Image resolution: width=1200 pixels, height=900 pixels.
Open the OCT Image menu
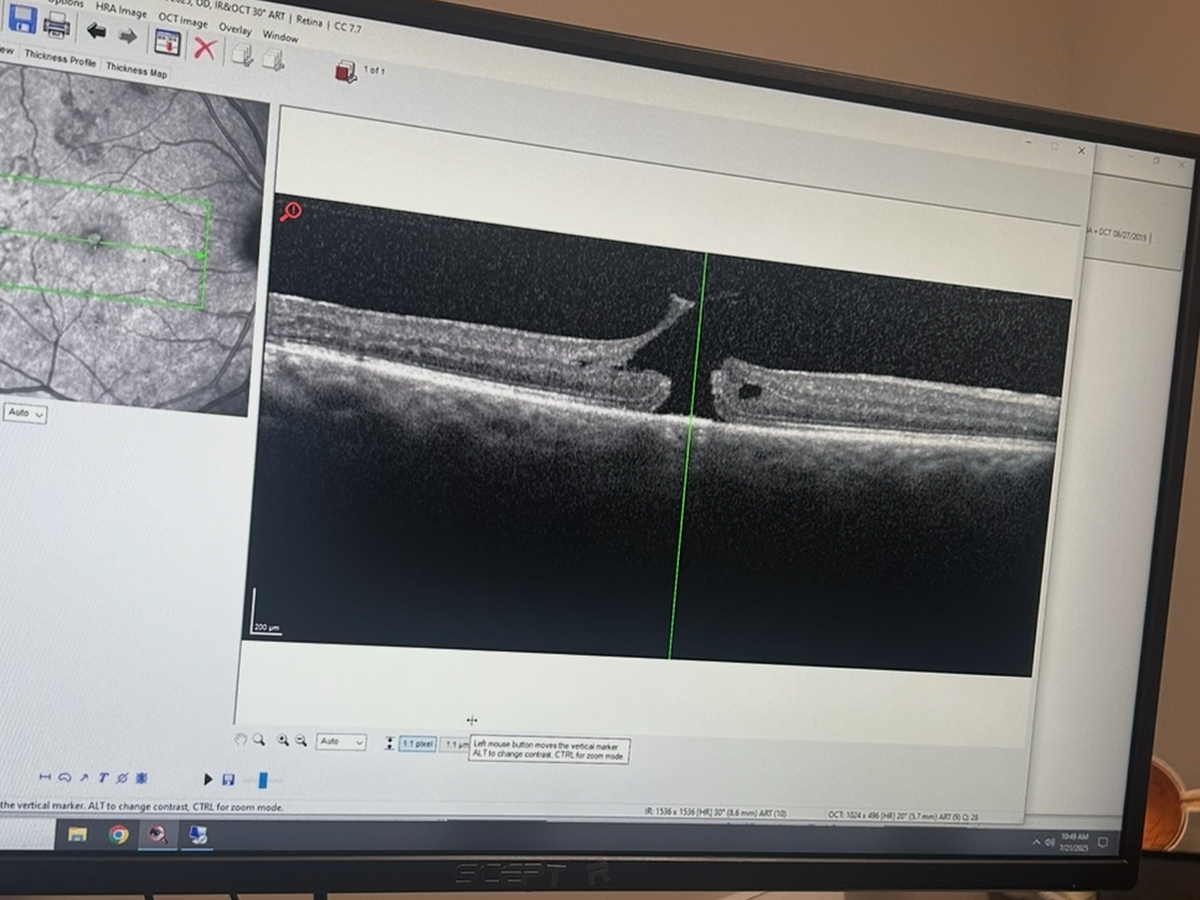tap(183, 21)
